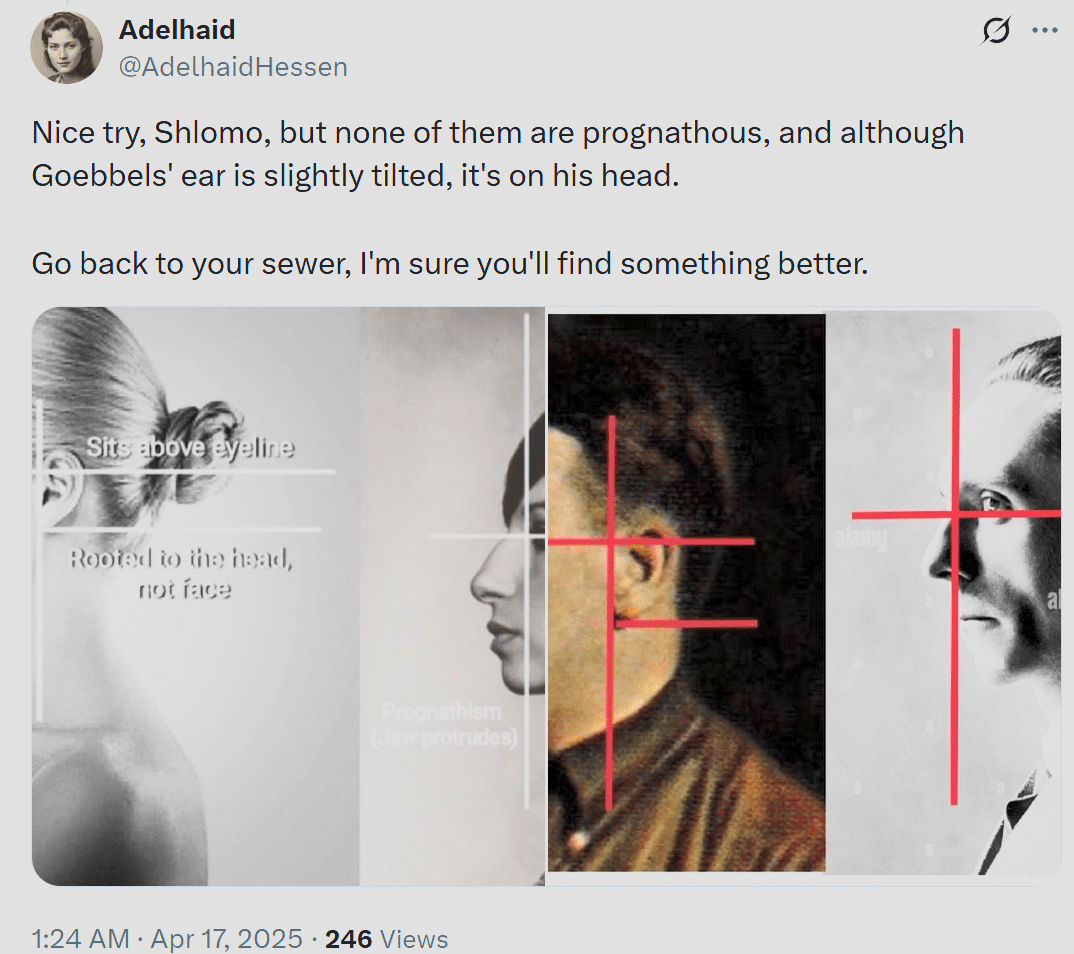The height and width of the screenshot is (954, 1074).
Task: Click Adelhaid's round profile avatar
Action: tap(66, 48)
